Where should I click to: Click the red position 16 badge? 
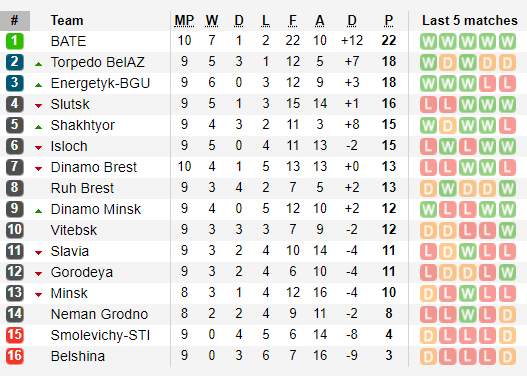click(14, 356)
